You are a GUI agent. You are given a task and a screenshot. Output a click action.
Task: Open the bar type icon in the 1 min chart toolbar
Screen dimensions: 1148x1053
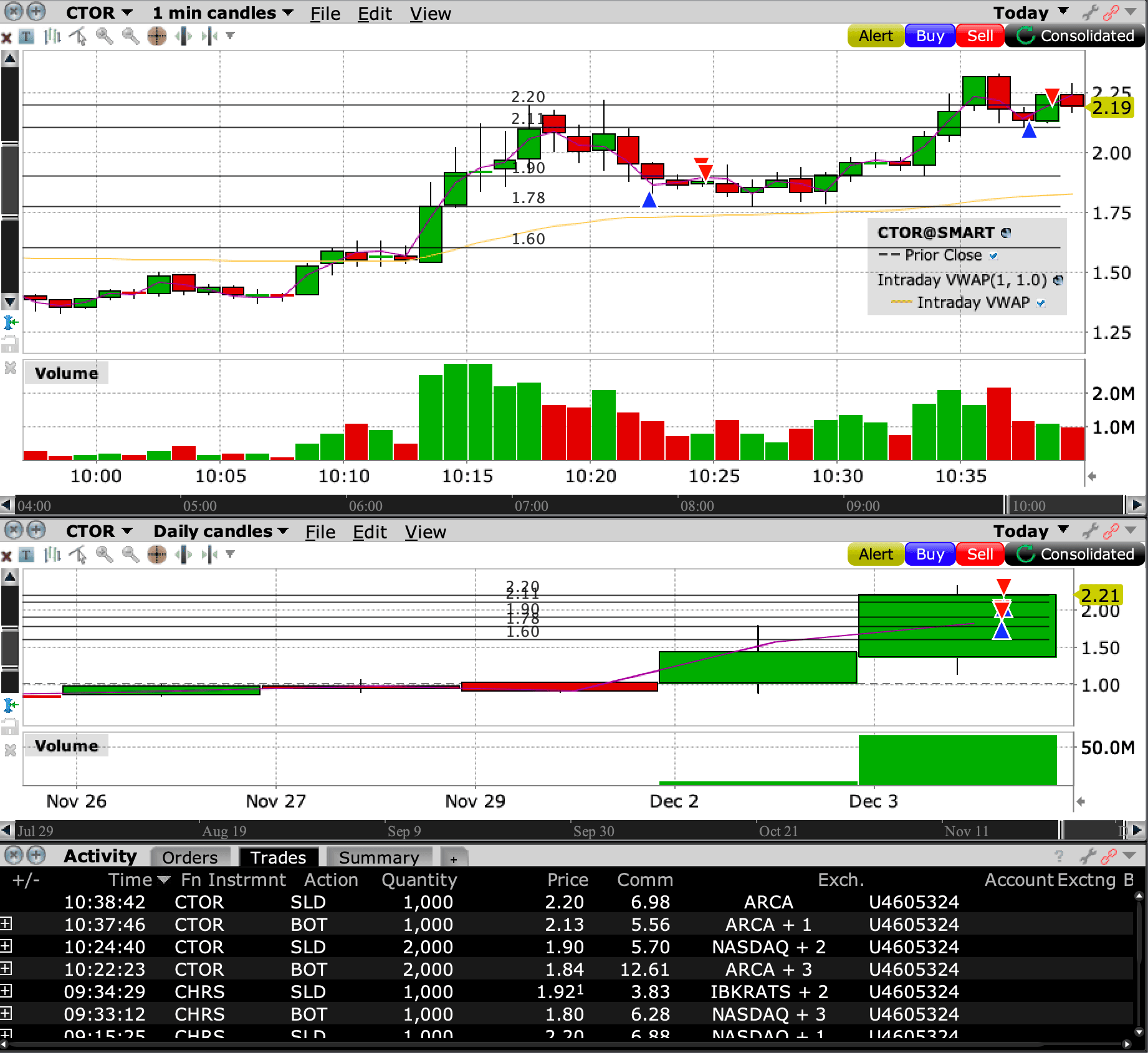point(52,37)
